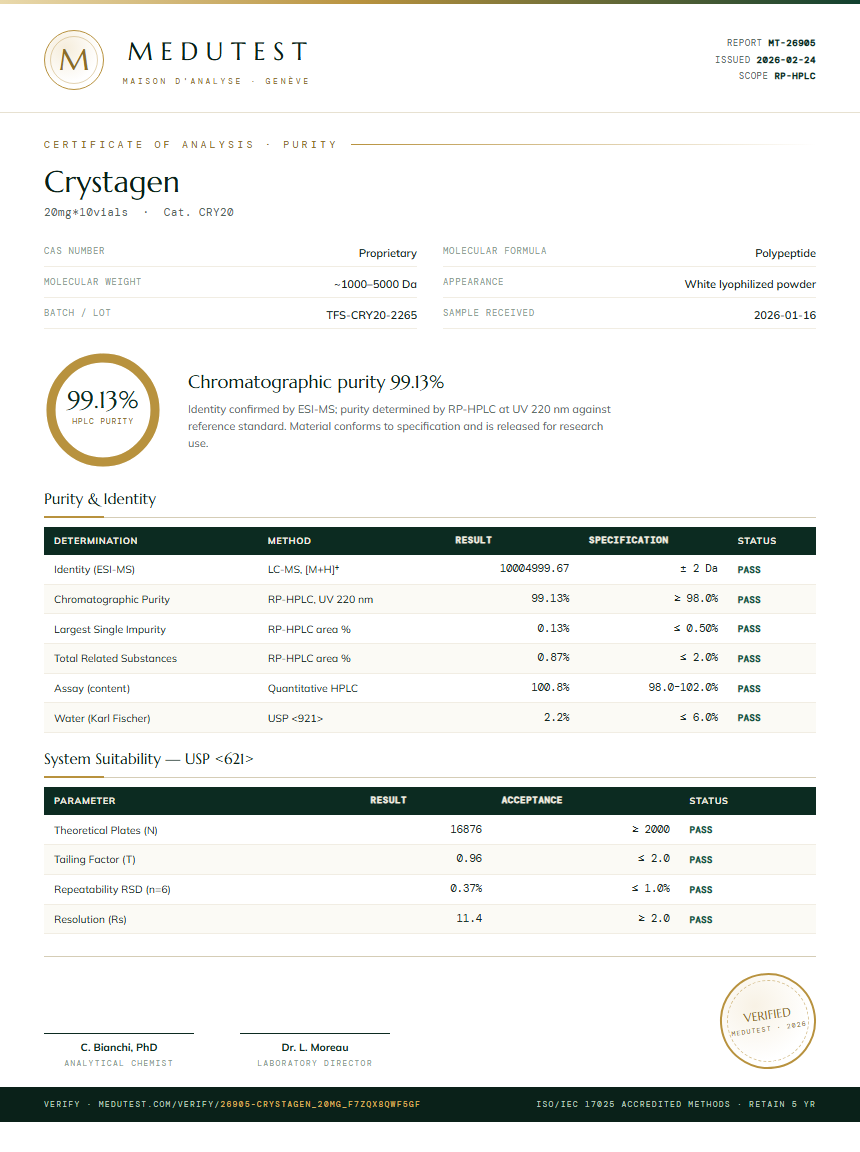The height and width of the screenshot is (1152, 860).
Task: Click PASS status in Resolution (Rs) row
Action: coord(701,919)
